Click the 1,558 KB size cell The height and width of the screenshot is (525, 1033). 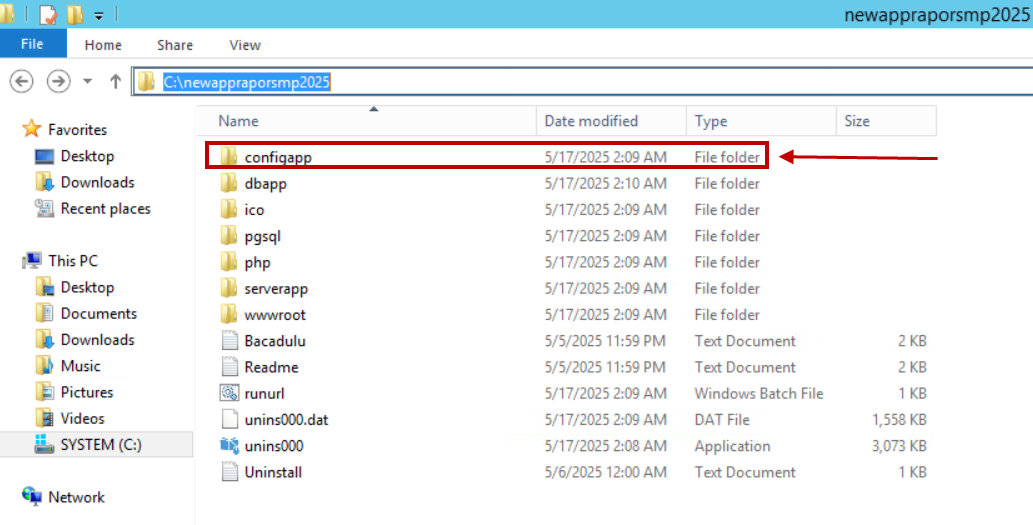pyautogui.click(x=899, y=420)
